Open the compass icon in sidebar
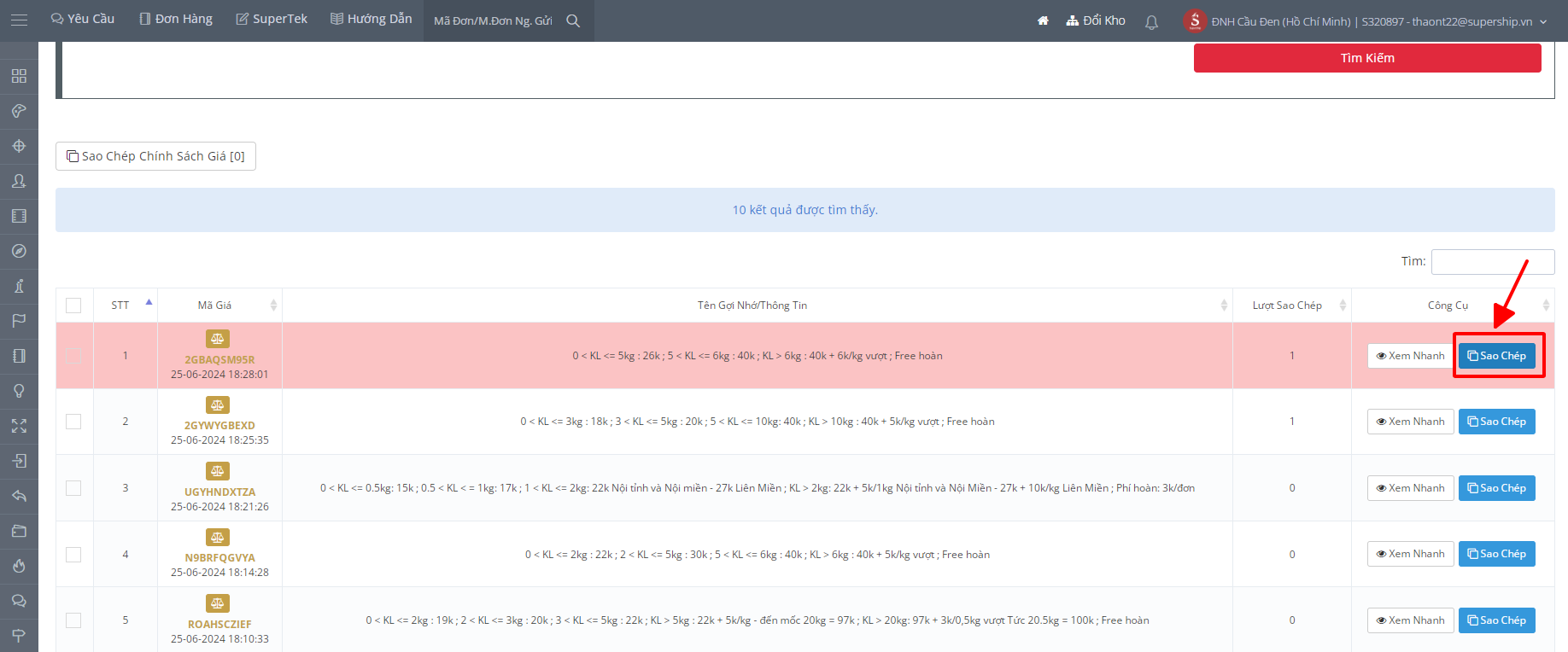 coord(19,251)
